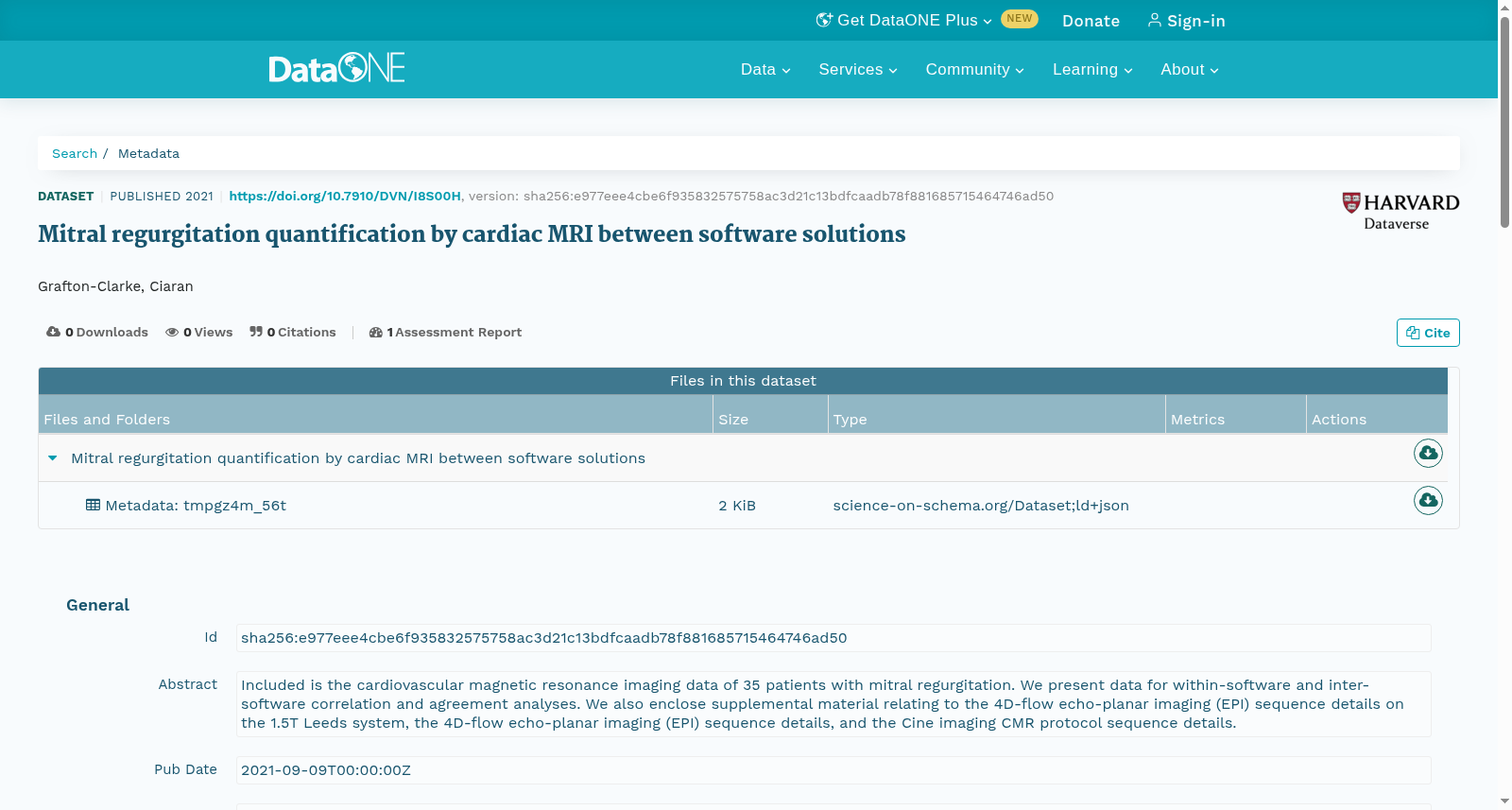Open the Learning menu
The image size is (1512, 810).
(1092, 69)
